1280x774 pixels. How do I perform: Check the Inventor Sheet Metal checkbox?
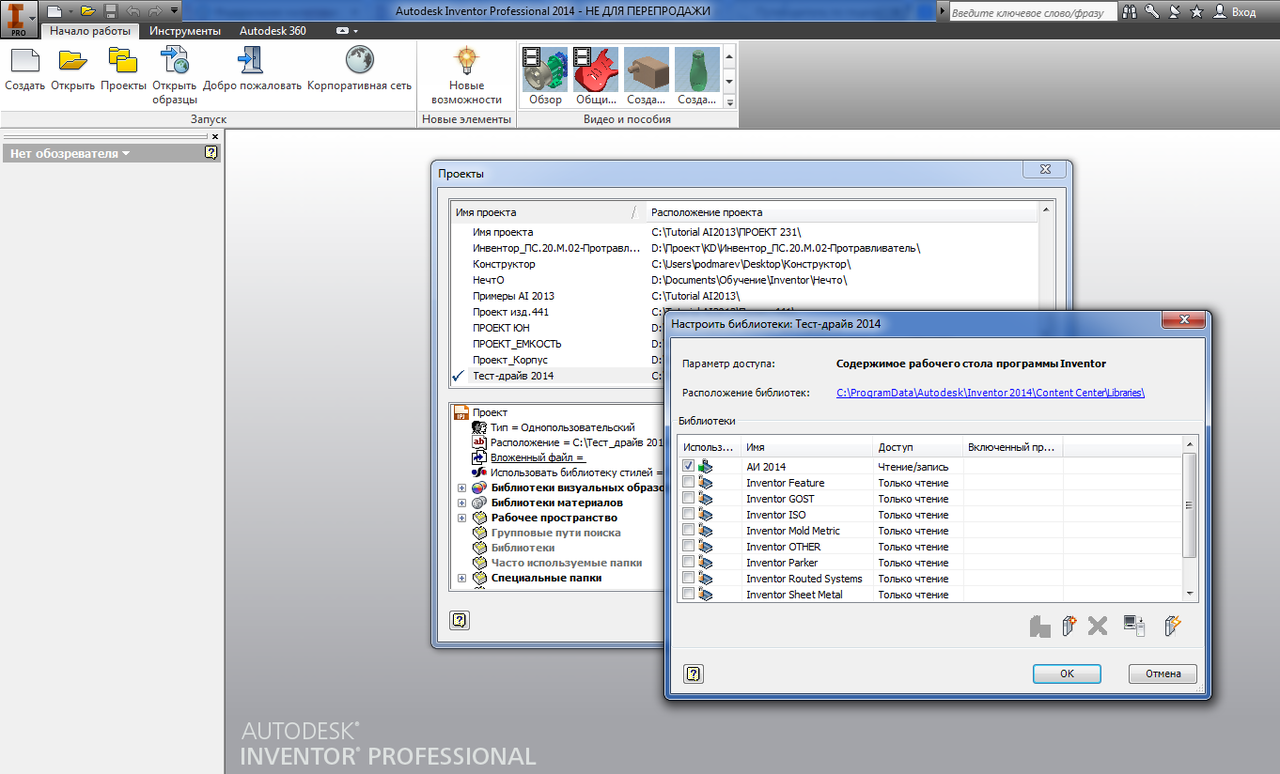click(688, 594)
